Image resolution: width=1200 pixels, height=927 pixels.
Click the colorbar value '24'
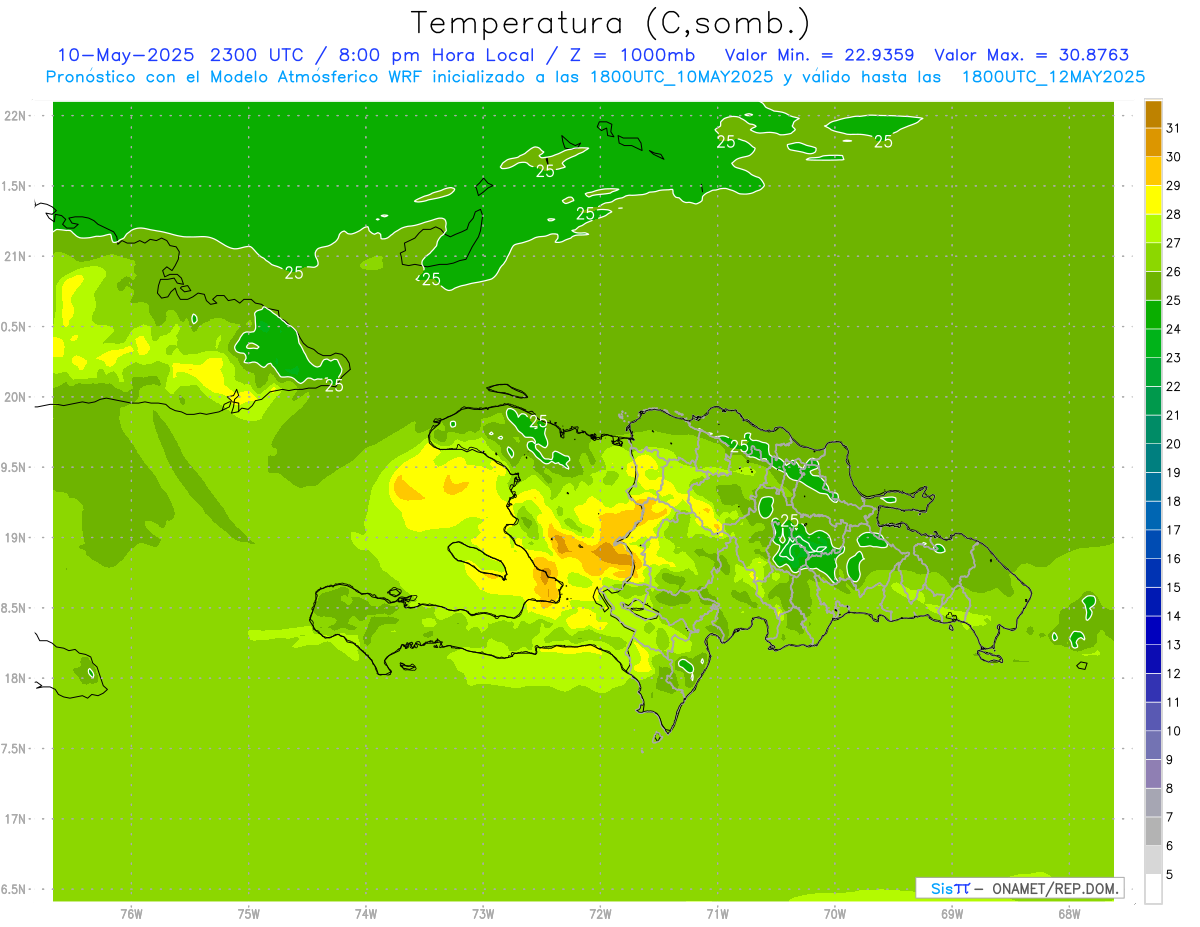tap(1173, 329)
